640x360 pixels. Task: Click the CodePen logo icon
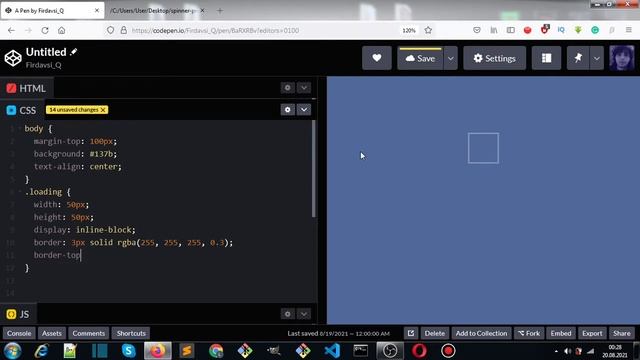(13, 58)
